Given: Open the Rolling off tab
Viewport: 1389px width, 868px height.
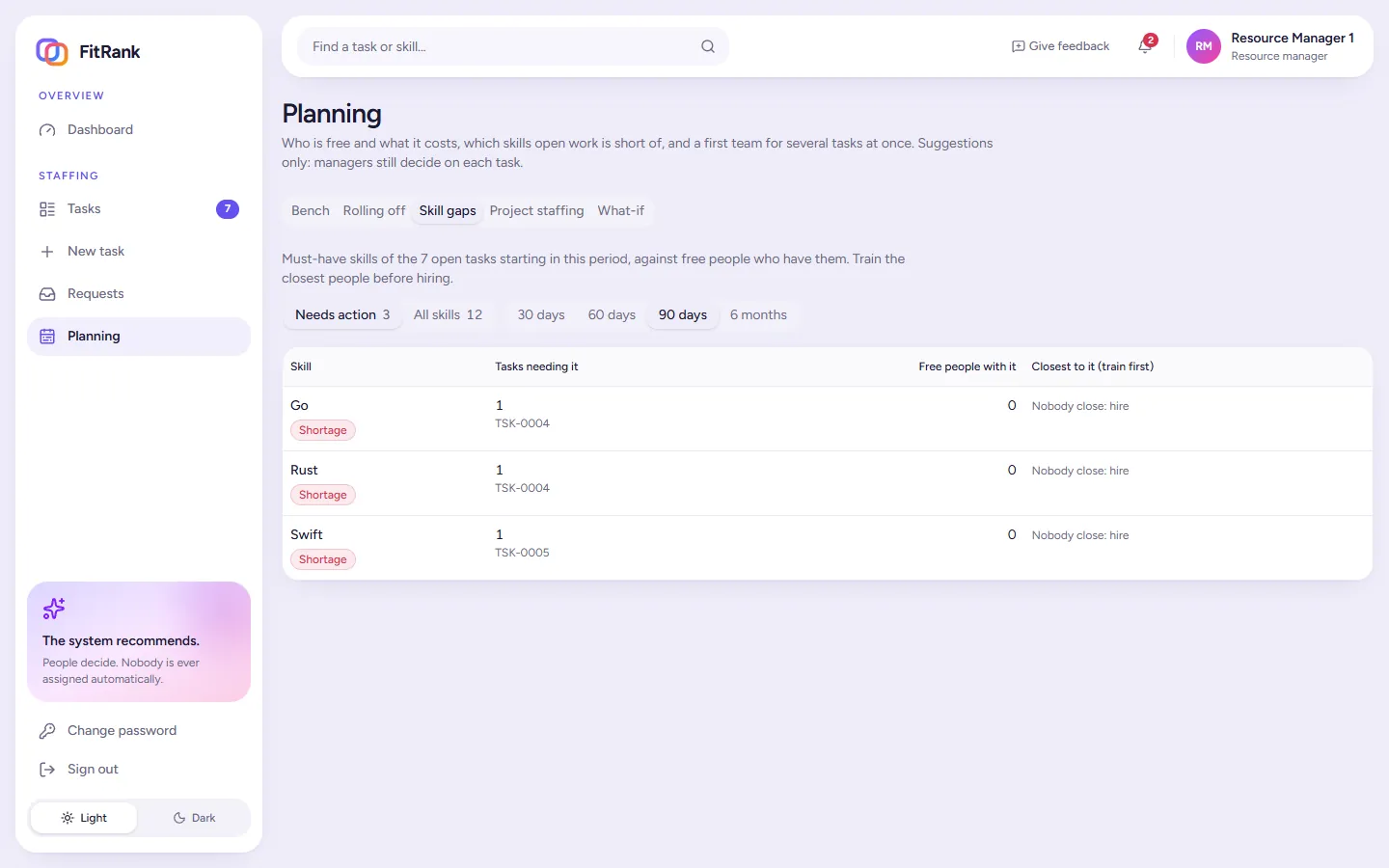Looking at the screenshot, I should pyautogui.click(x=374, y=211).
